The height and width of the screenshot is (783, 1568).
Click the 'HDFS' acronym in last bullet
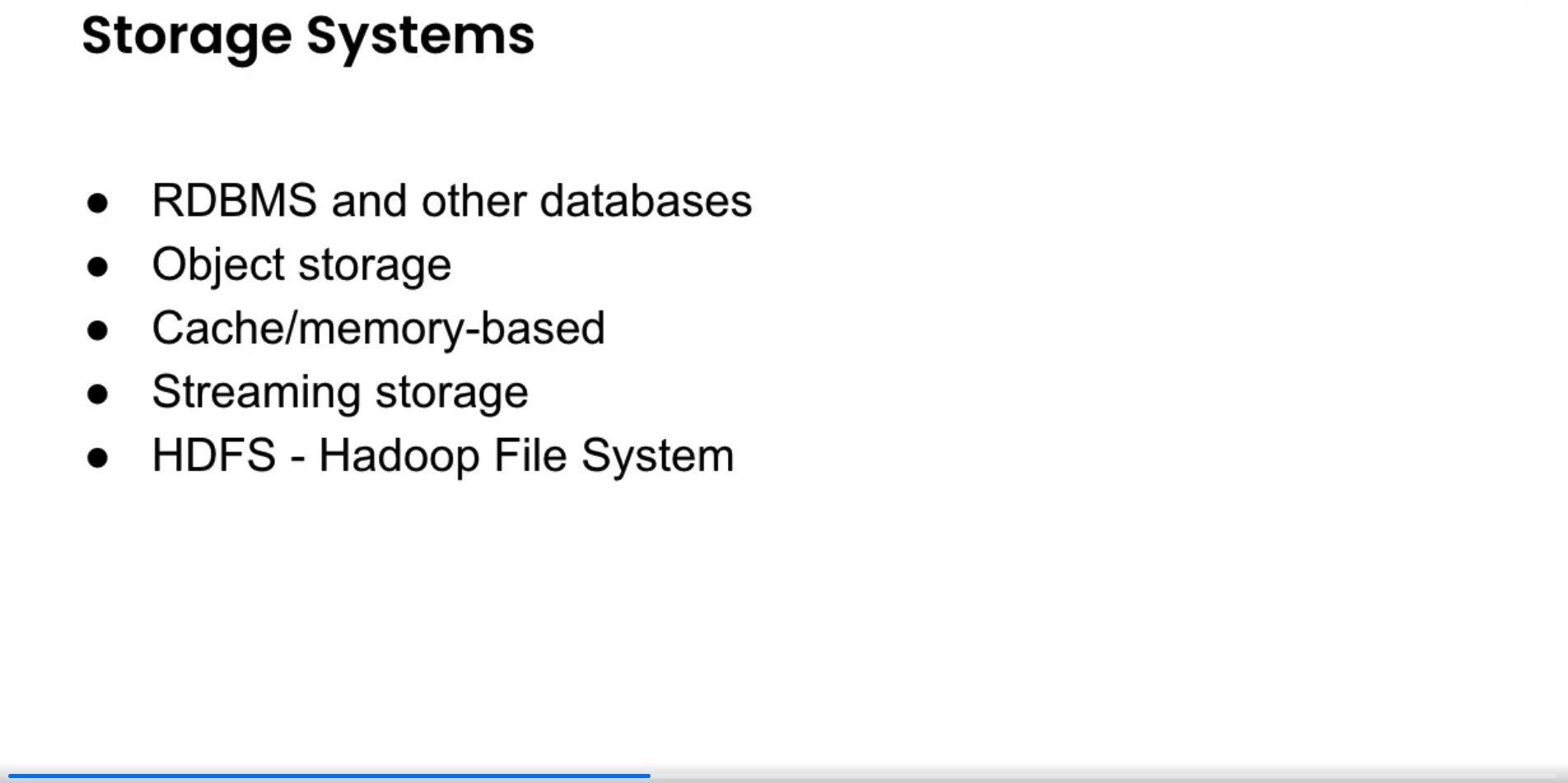click(214, 455)
